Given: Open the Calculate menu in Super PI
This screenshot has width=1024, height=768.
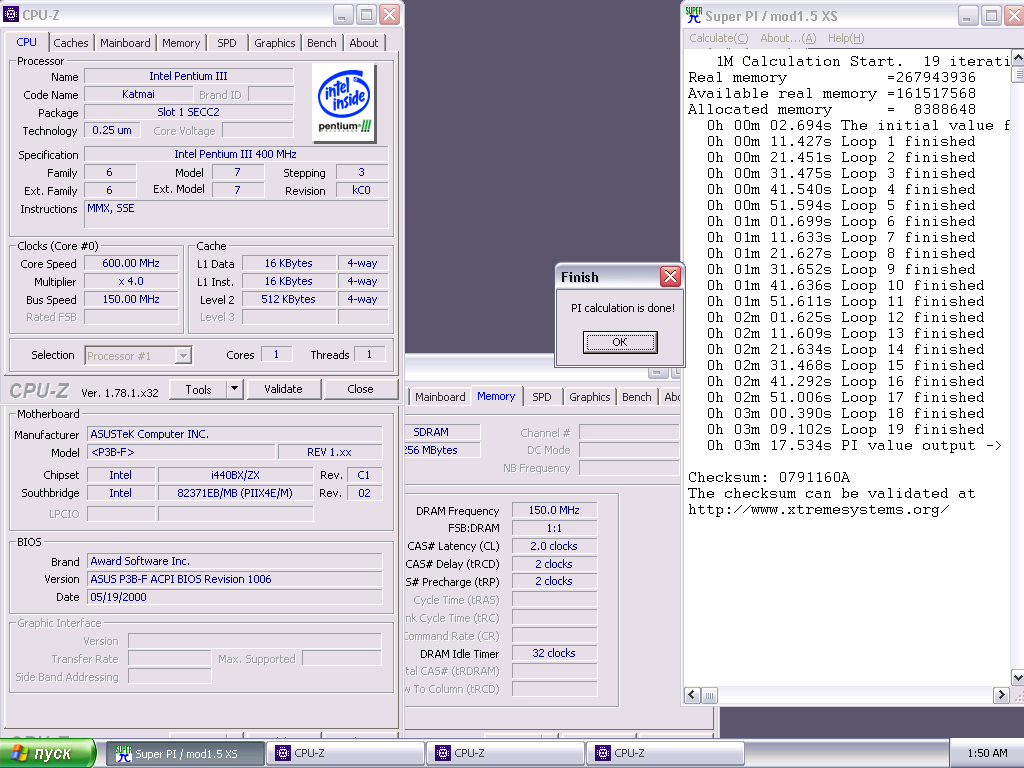Looking at the screenshot, I should tap(718, 38).
